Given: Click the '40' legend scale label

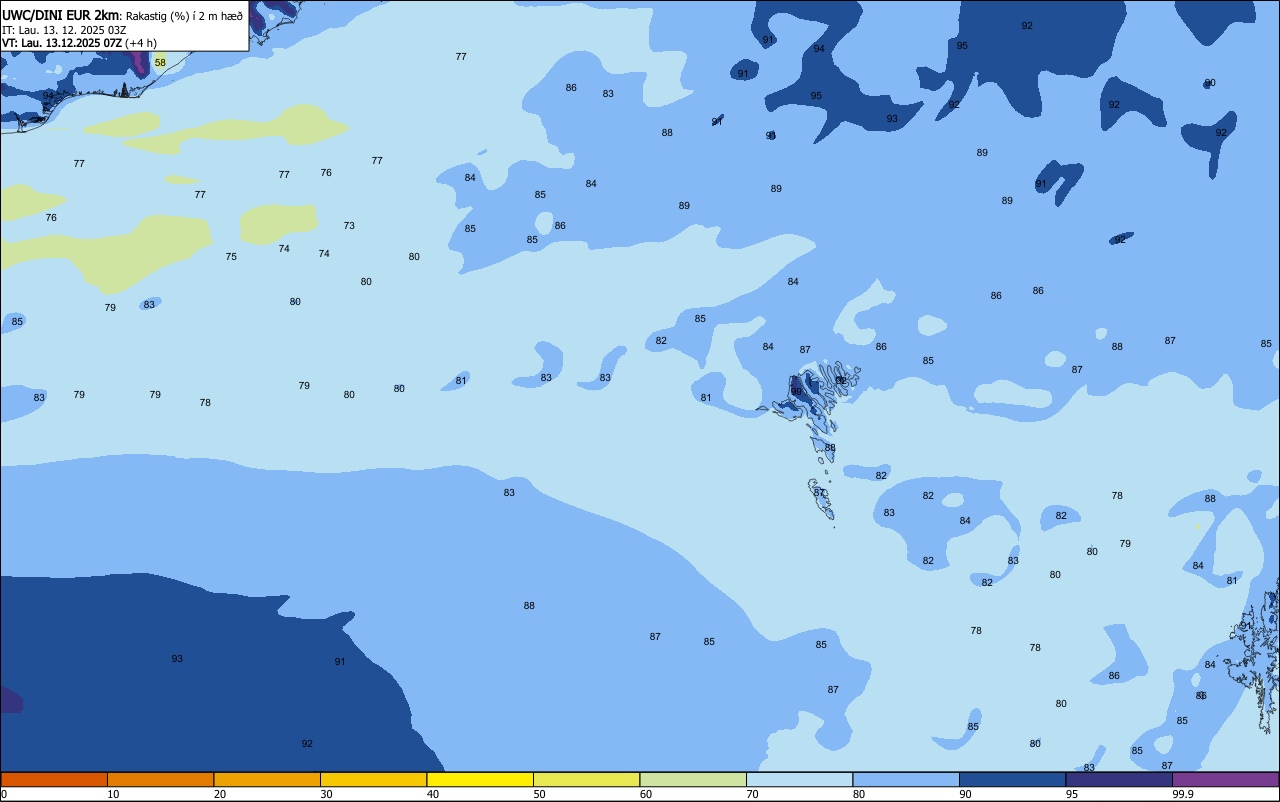Looking at the screenshot, I should point(433,794).
